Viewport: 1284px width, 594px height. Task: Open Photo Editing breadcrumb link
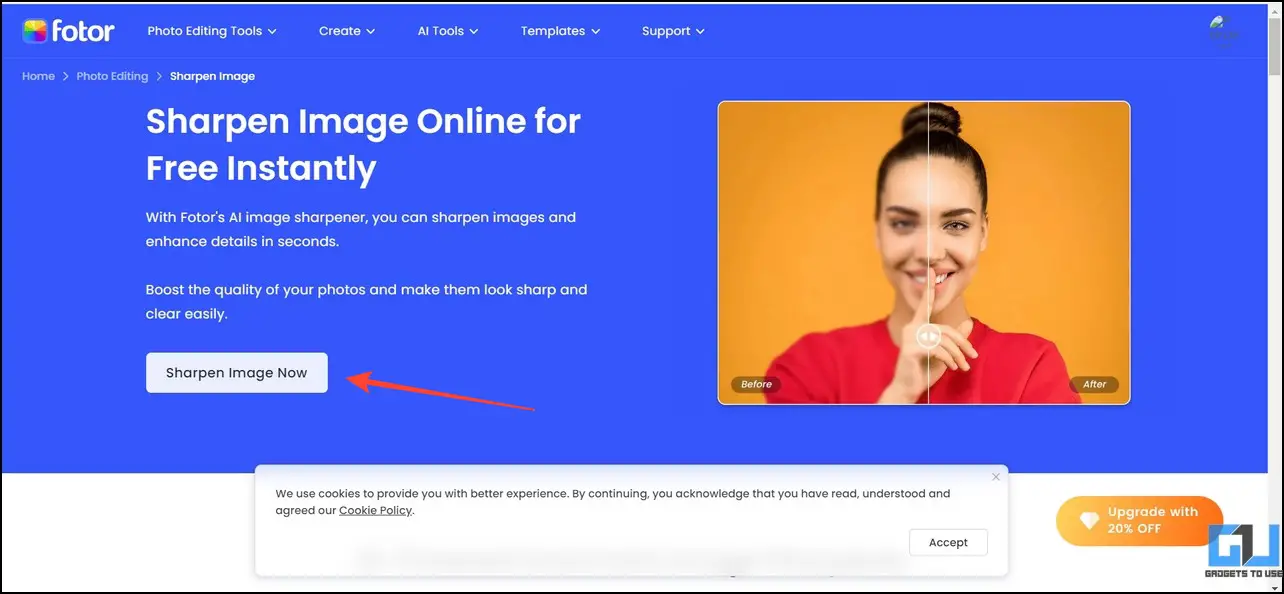(x=112, y=76)
